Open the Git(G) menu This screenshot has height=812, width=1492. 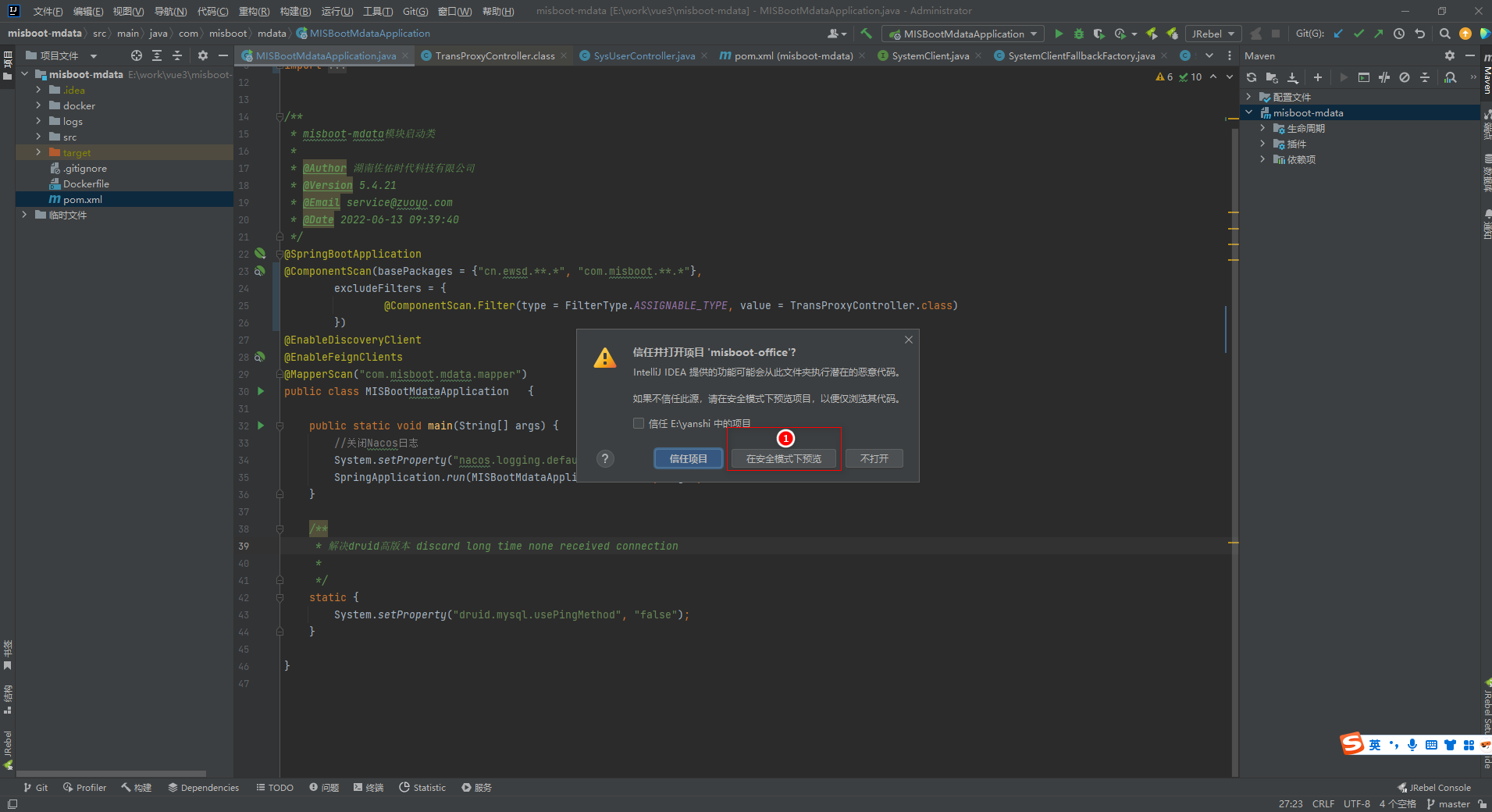pos(415,11)
